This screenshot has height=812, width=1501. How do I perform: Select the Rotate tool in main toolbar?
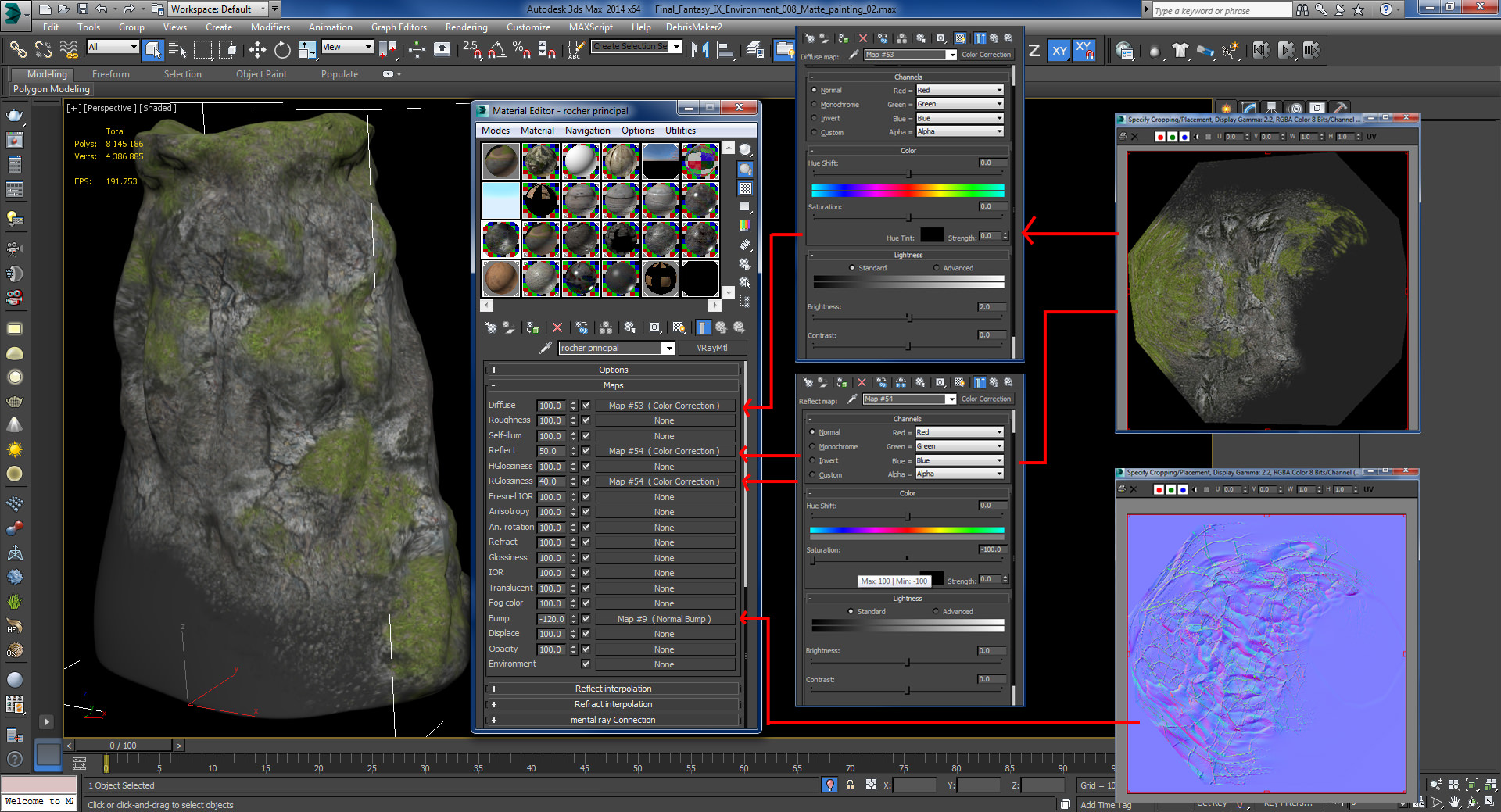[x=282, y=51]
